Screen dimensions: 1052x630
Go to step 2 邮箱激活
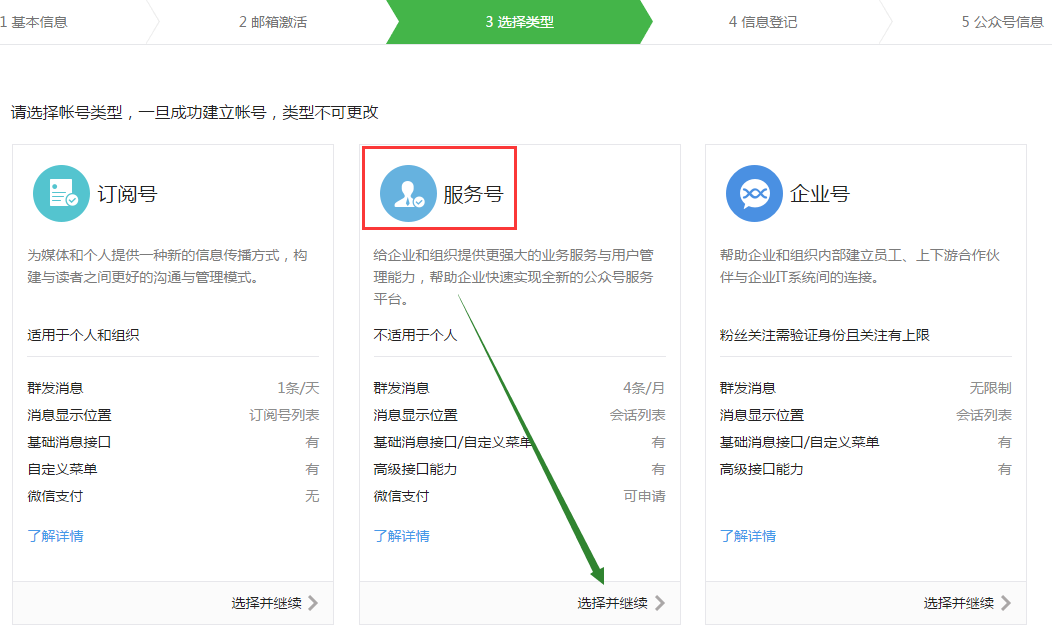pyautogui.click(x=273, y=22)
